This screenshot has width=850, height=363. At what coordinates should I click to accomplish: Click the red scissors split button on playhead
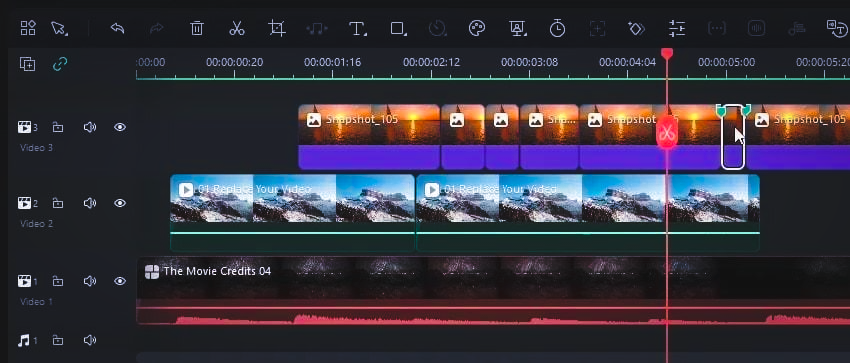click(667, 132)
